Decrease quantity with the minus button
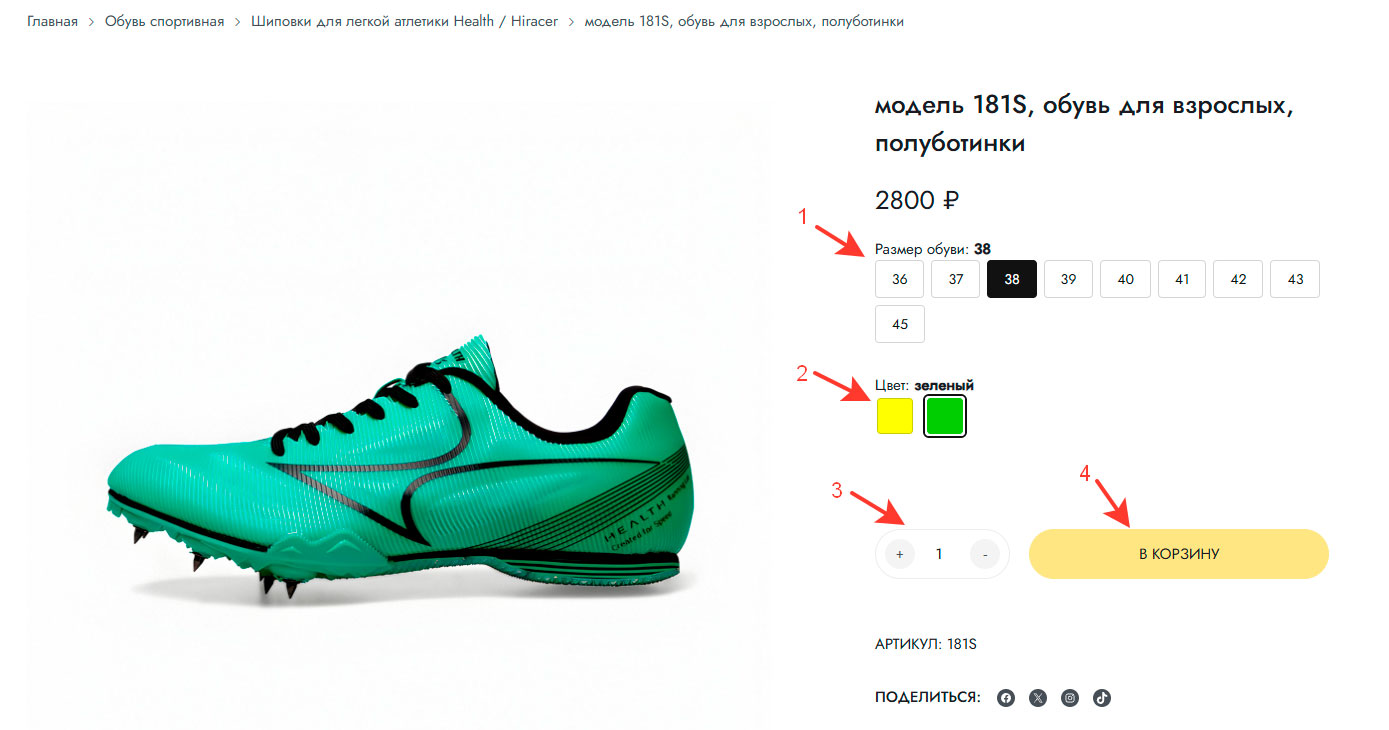Image resolution: width=1389 pixels, height=730 pixels. coord(985,554)
